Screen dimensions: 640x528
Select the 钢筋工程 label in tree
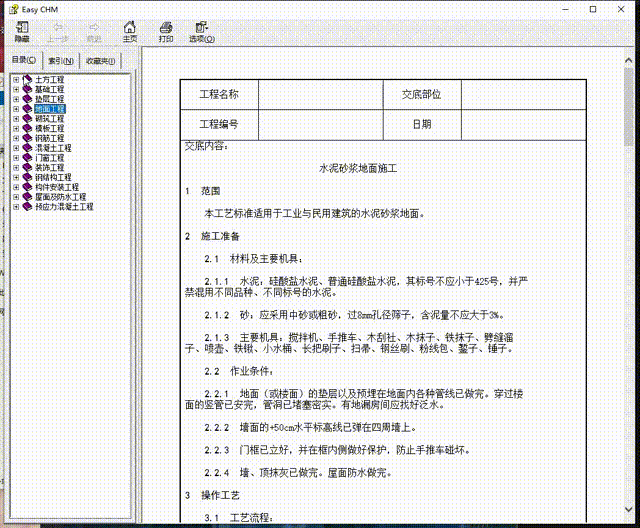[x=49, y=138]
